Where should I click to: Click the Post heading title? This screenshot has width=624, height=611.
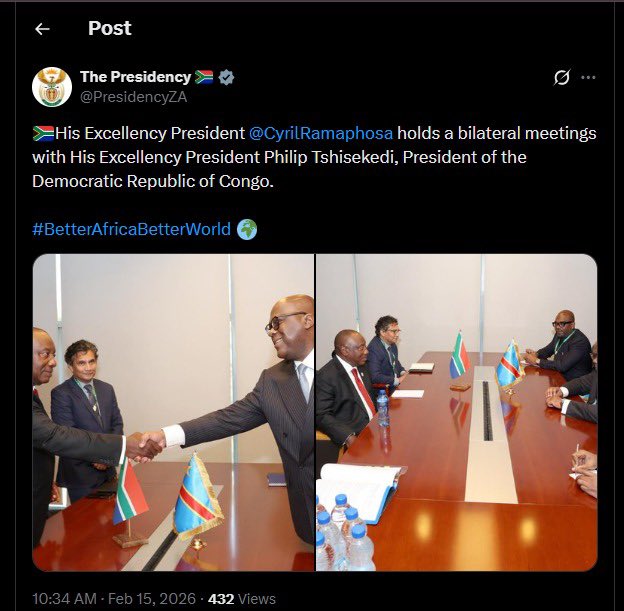109,28
